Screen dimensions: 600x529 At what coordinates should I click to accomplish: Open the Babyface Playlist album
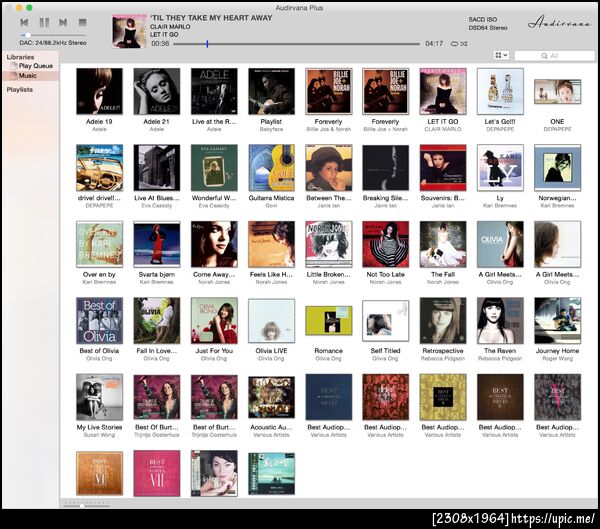tap(271, 91)
